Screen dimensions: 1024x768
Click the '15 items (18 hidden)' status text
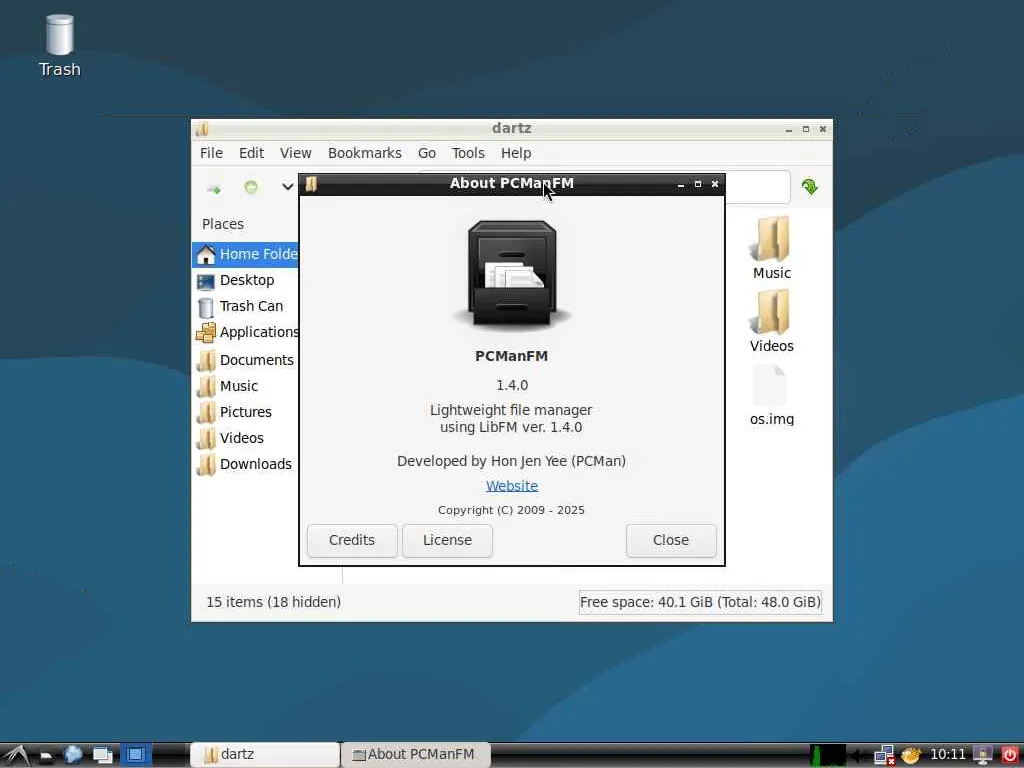coord(274,602)
